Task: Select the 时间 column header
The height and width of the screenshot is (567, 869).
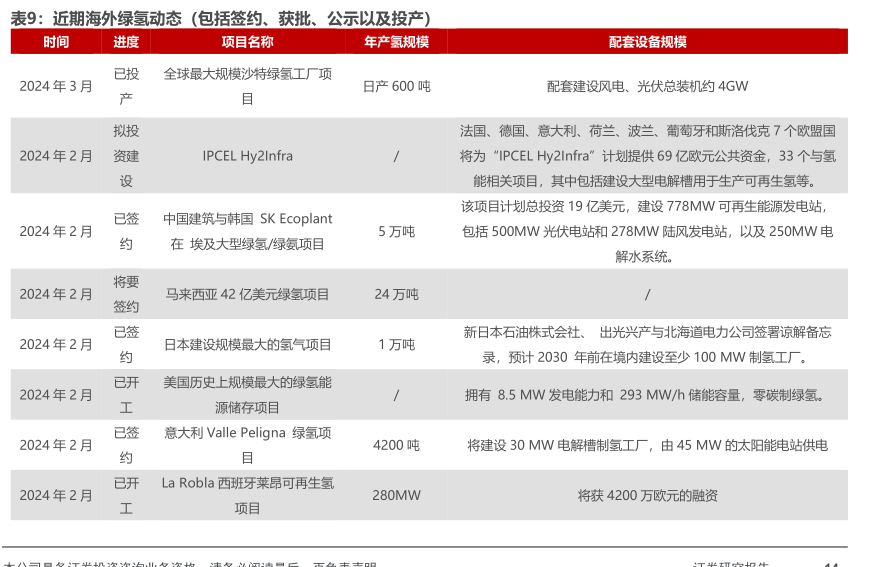Action: (x=56, y=42)
